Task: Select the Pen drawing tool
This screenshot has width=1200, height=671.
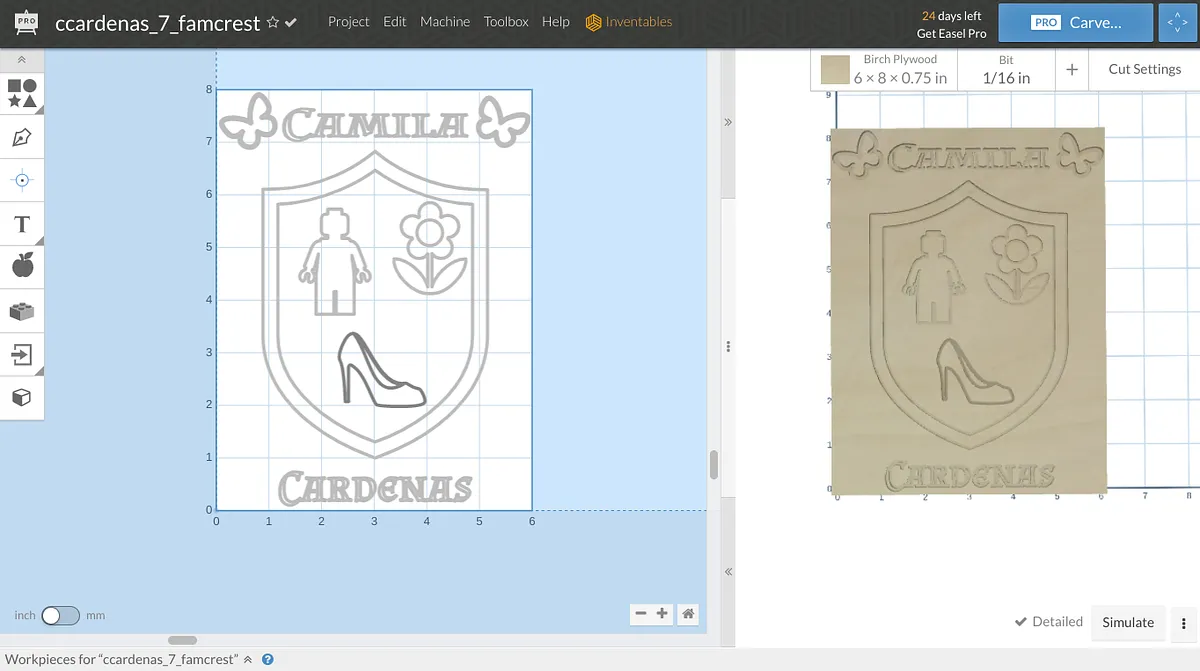Action: [x=22, y=137]
